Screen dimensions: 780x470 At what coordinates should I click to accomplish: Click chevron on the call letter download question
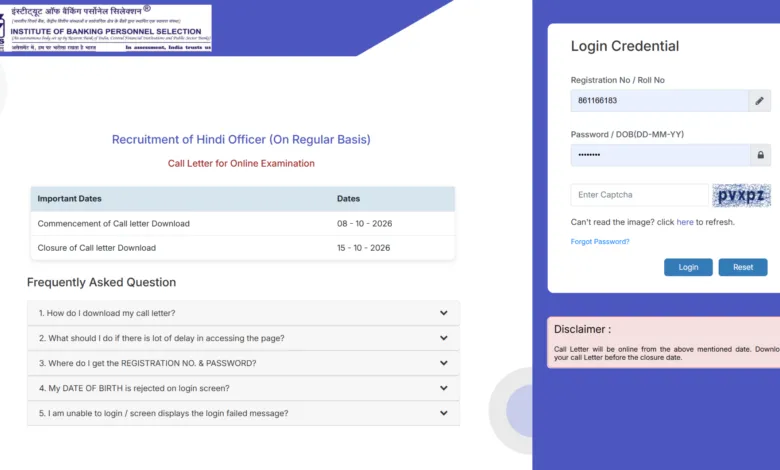[443, 313]
